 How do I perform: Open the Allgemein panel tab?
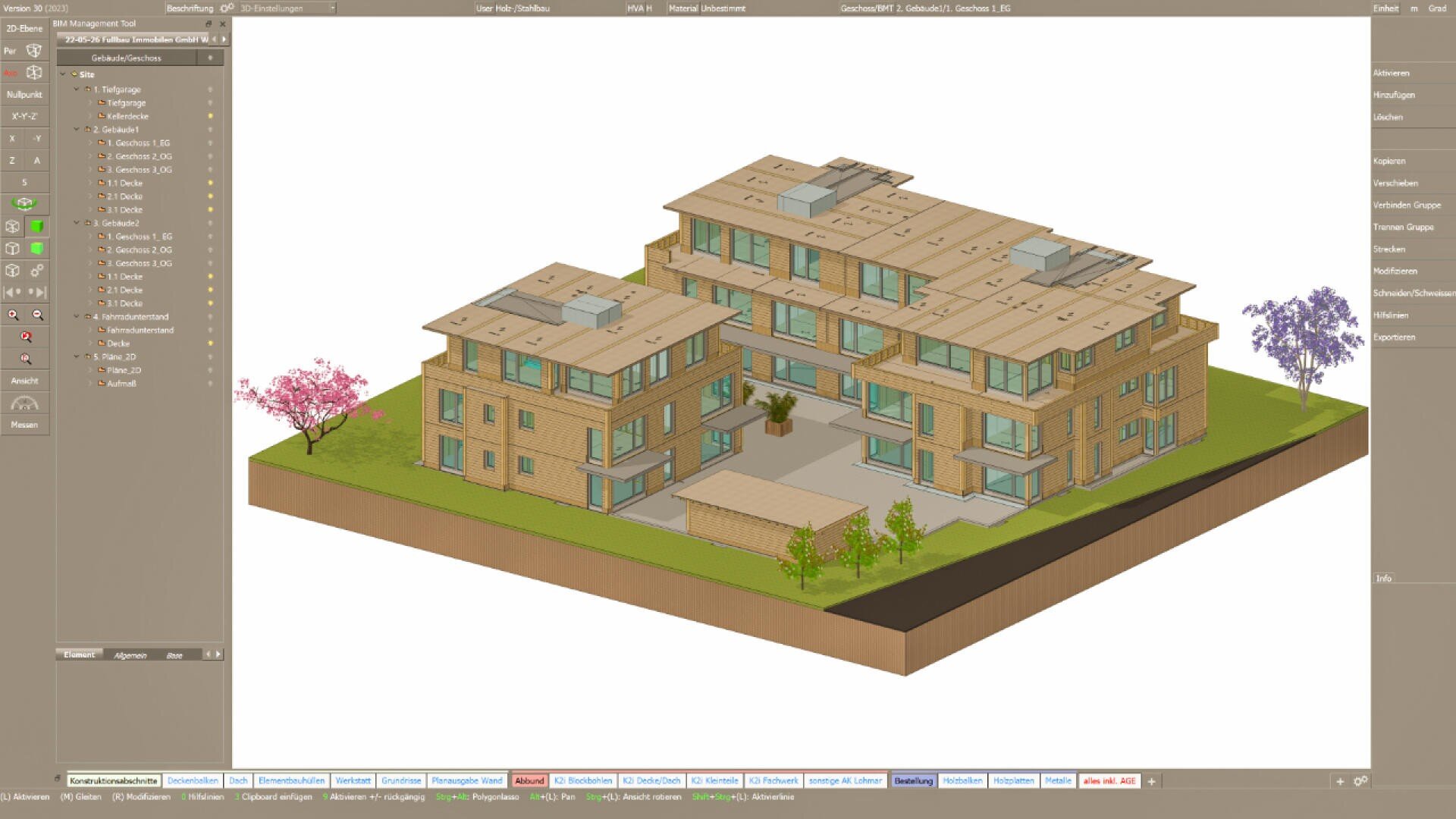(129, 654)
